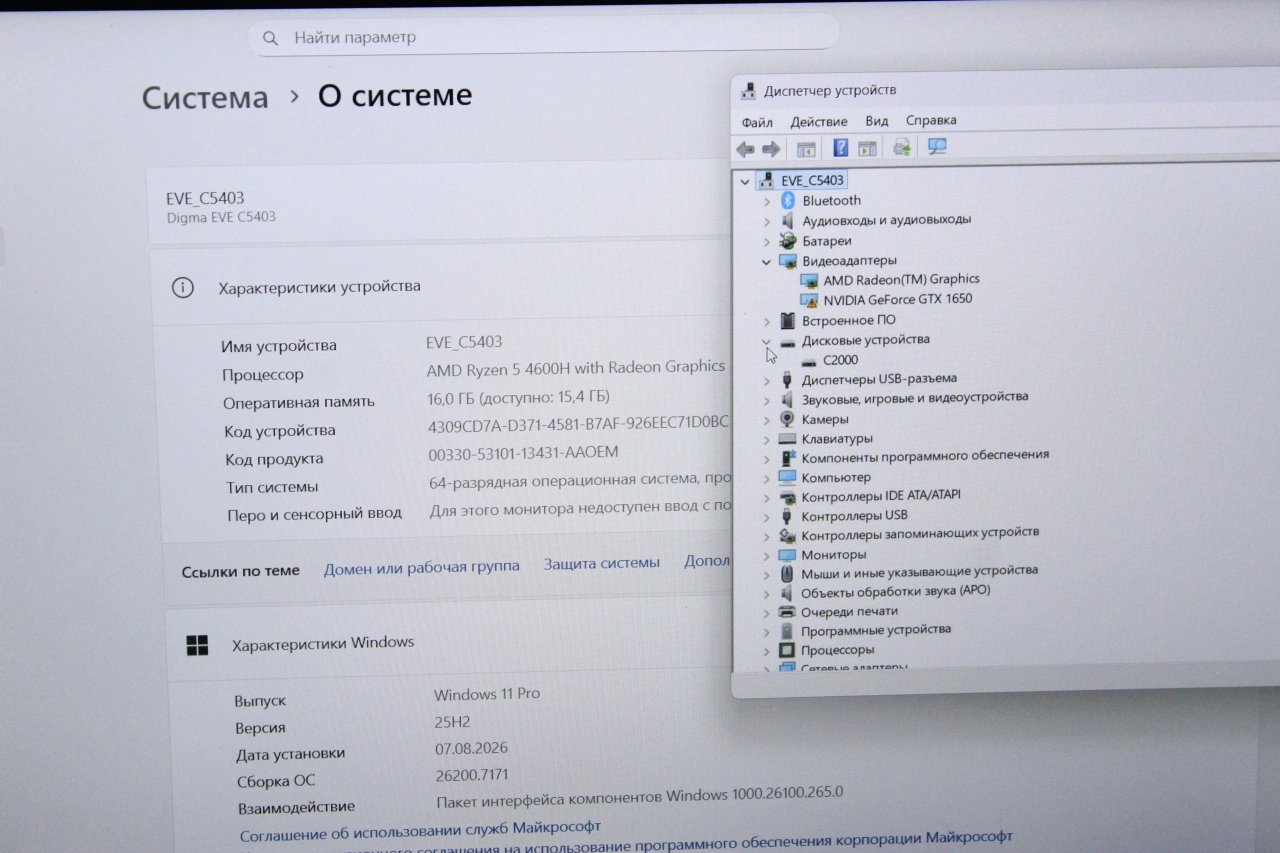Select the C2000 disk drive
1280x853 pixels.
click(840, 360)
